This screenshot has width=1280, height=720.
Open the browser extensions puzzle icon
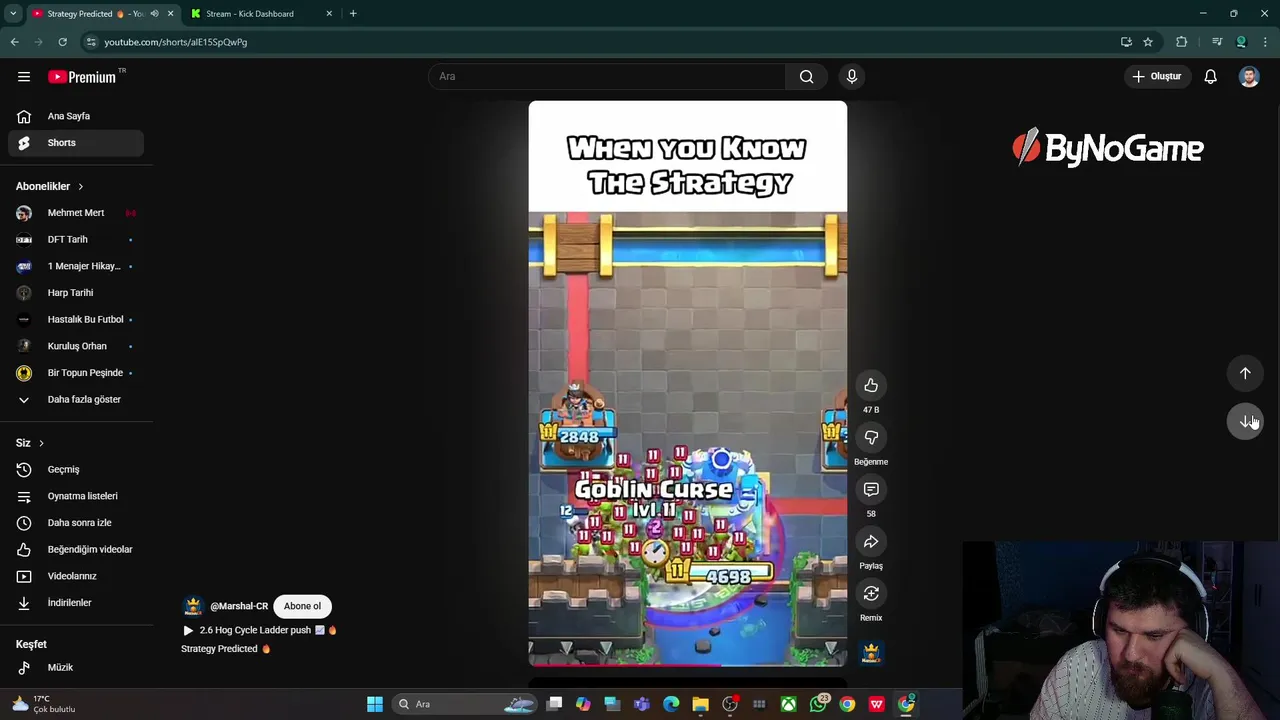1182,42
